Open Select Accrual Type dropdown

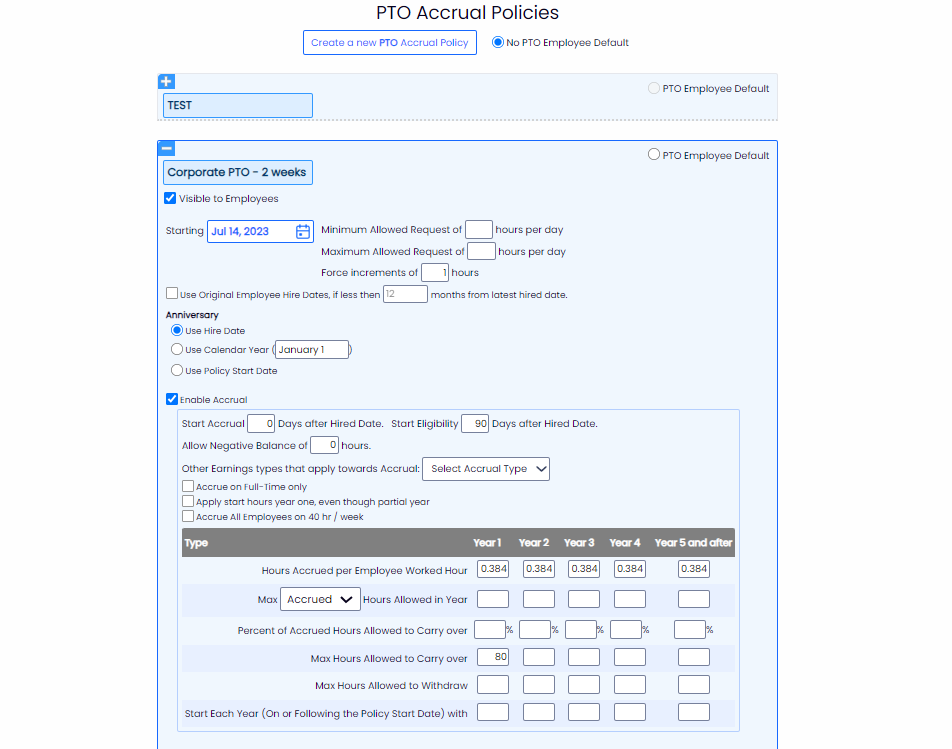486,469
